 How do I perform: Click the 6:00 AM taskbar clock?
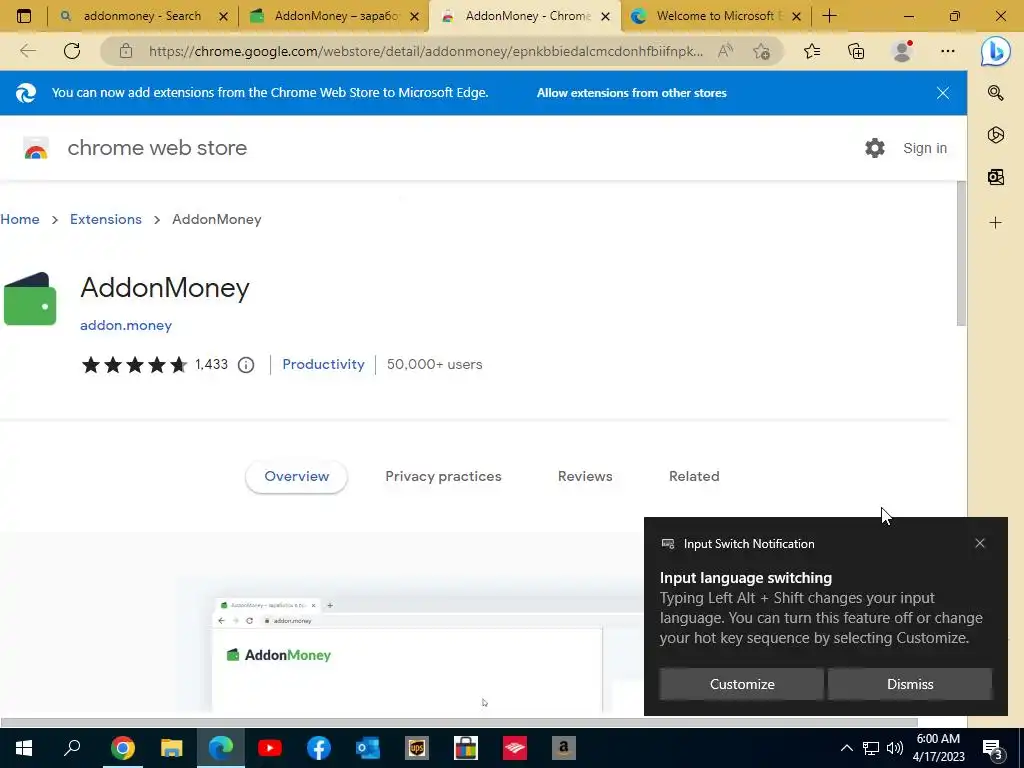click(938, 748)
